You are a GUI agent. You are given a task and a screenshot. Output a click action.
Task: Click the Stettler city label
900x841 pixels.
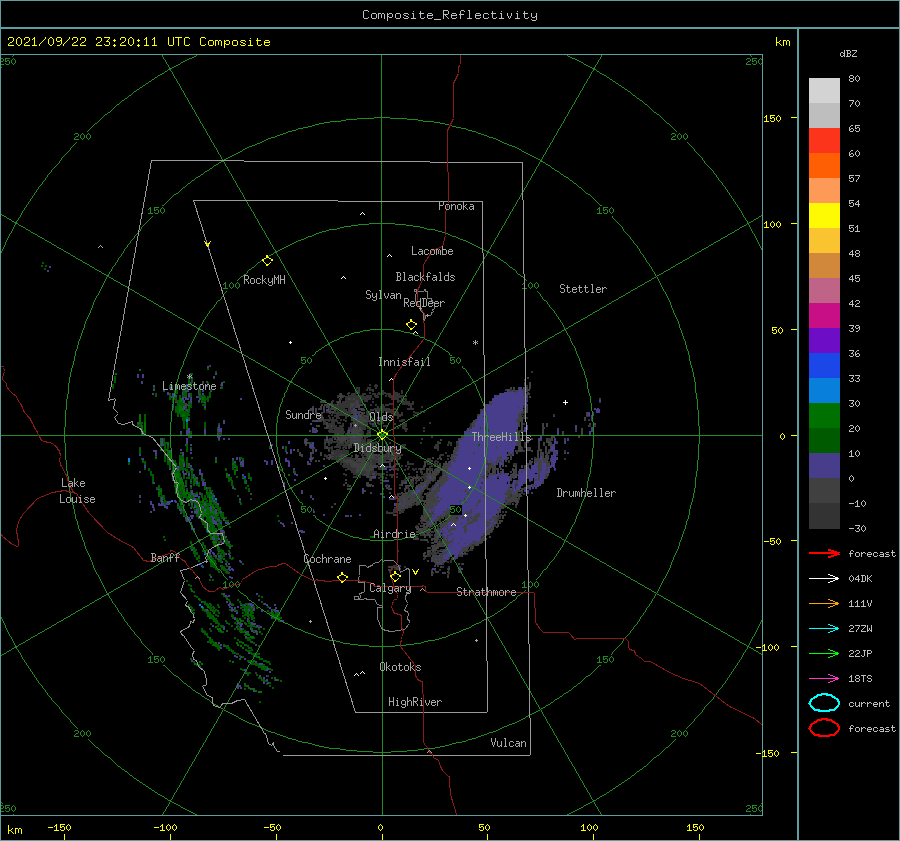pos(583,289)
